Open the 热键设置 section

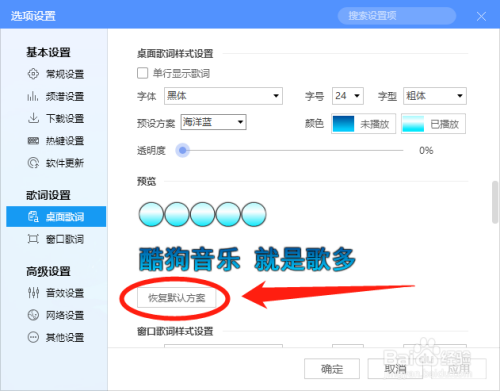click(56, 141)
